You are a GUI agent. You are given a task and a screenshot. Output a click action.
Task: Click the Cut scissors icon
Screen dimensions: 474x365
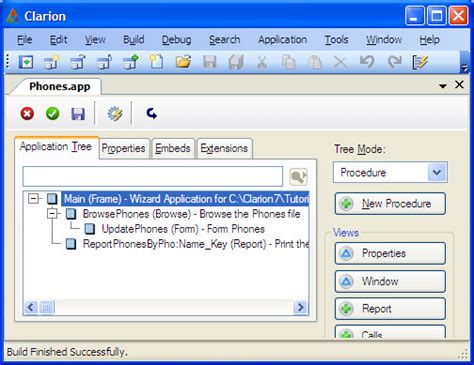point(262,62)
